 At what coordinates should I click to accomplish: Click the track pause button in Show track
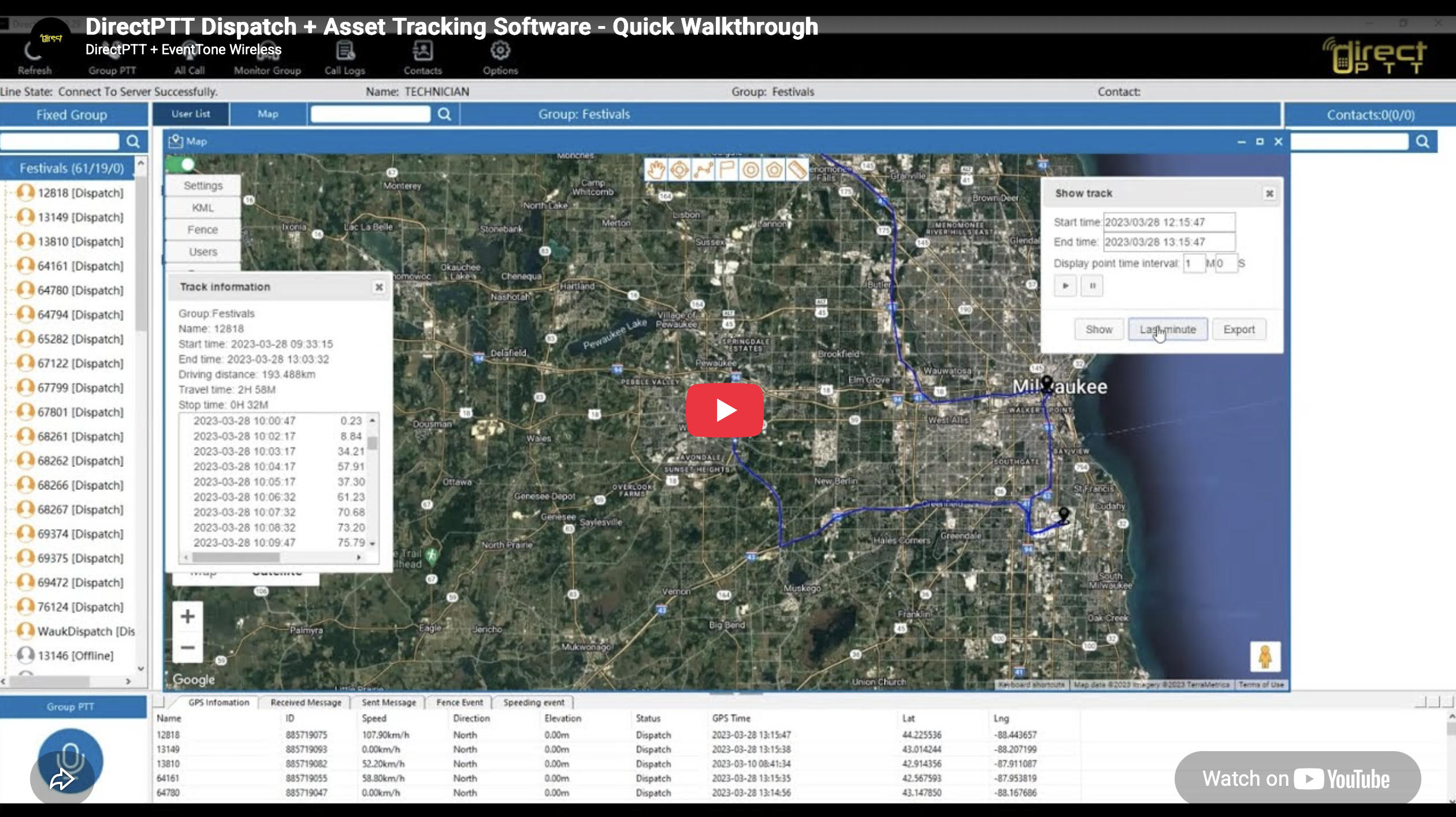coord(1092,286)
